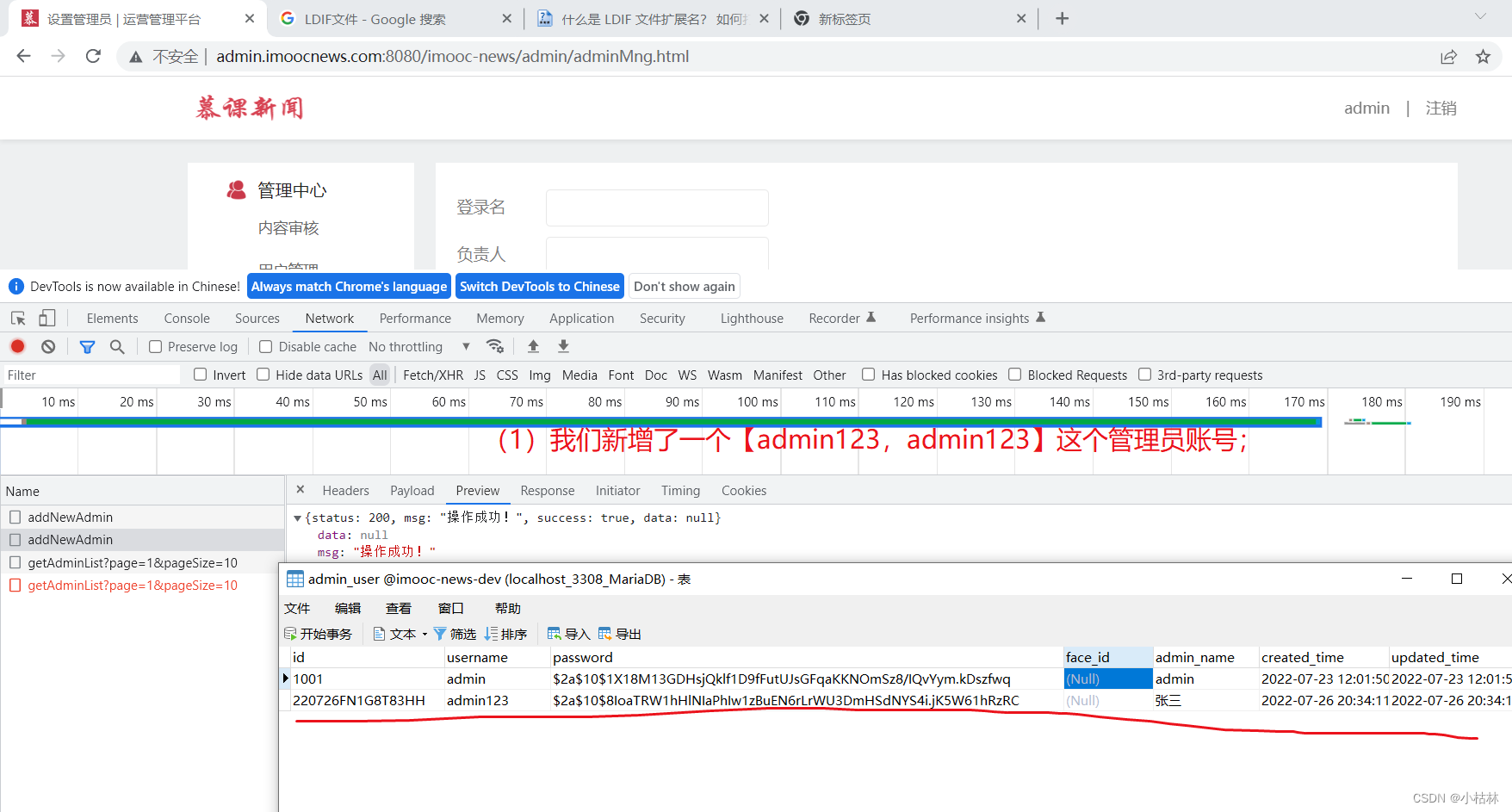The height and width of the screenshot is (812, 1512).
Task: Open network search magnifier
Action: [117, 346]
